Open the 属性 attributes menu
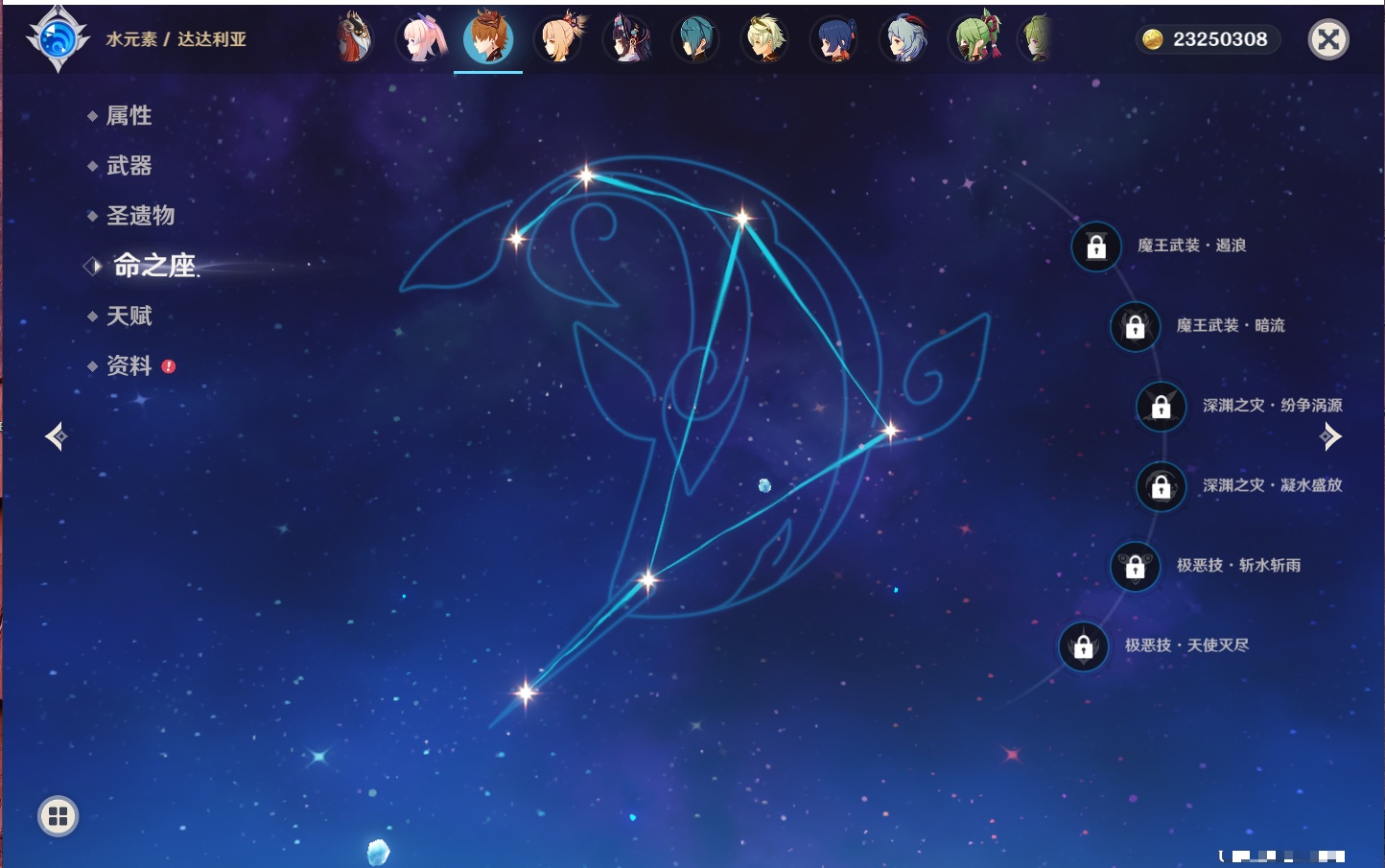Image resolution: width=1385 pixels, height=868 pixels. coord(129,116)
